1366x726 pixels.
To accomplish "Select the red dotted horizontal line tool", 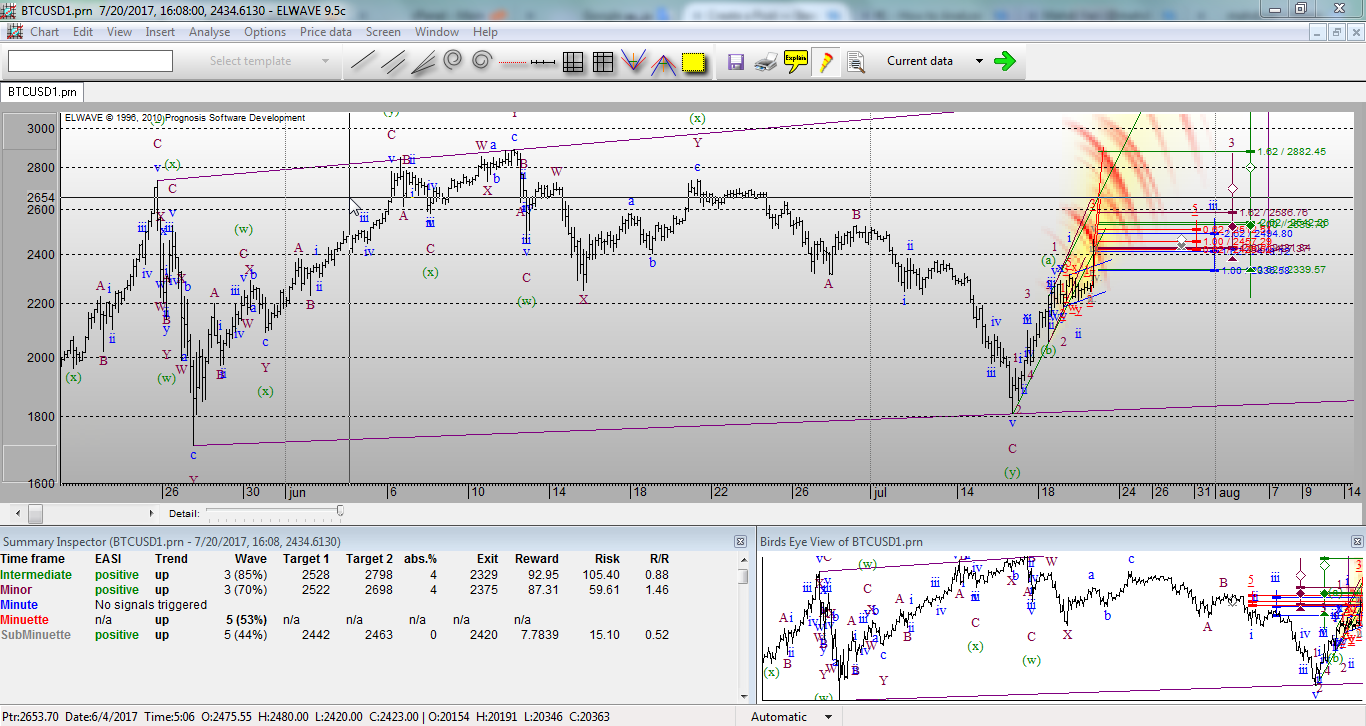I will click(512, 62).
